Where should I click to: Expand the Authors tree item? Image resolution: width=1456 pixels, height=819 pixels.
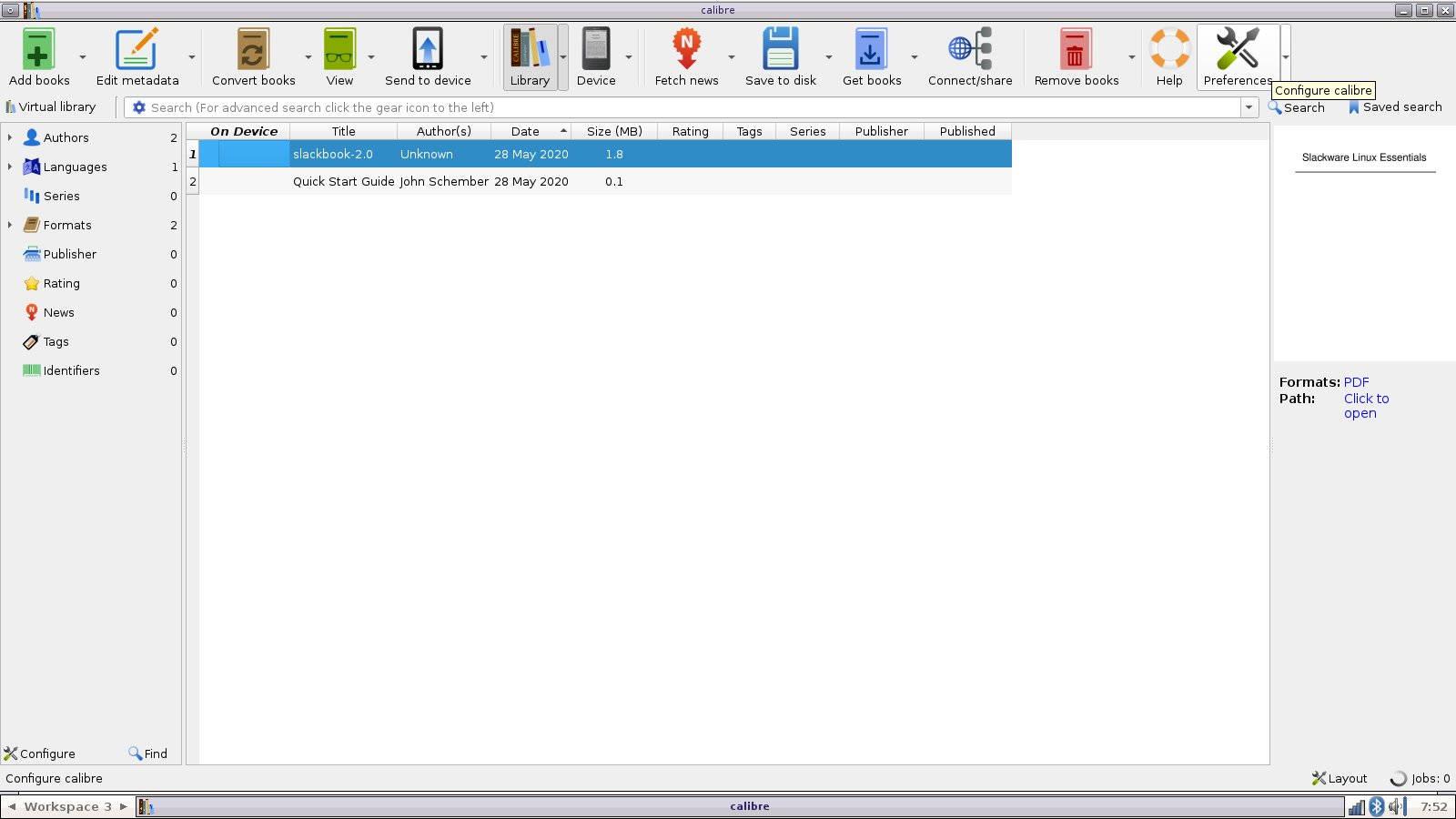pos(10,137)
